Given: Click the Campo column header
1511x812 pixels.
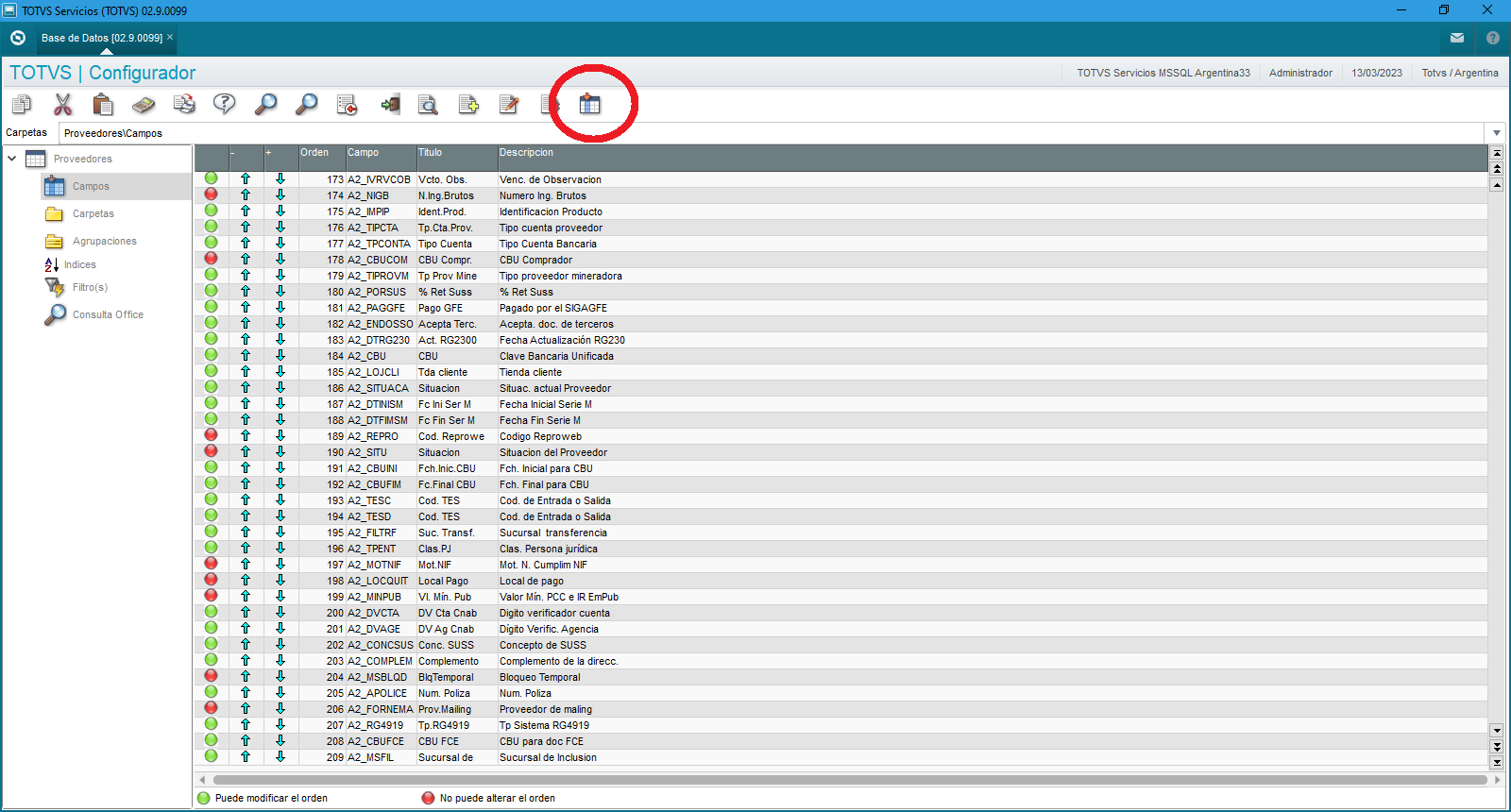Looking at the screenshot, I should pyautogui.click(x=381, y=157).
